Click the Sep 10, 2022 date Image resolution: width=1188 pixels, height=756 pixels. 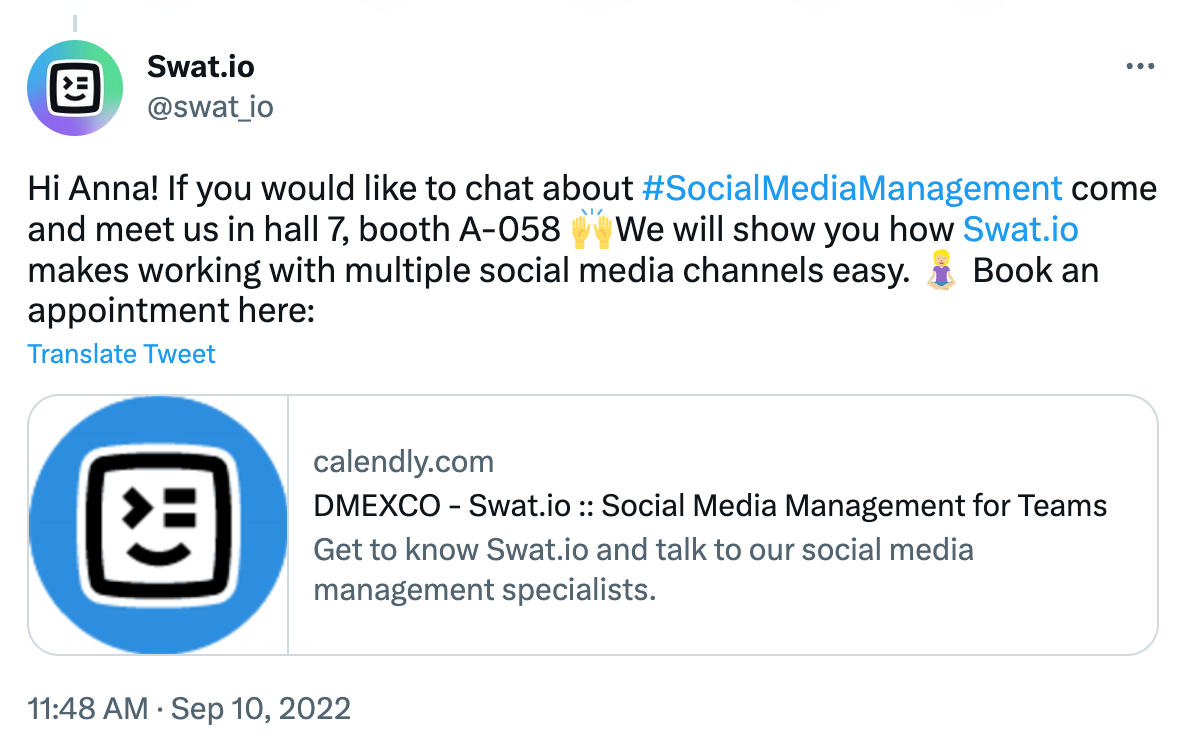coord(261,709)
